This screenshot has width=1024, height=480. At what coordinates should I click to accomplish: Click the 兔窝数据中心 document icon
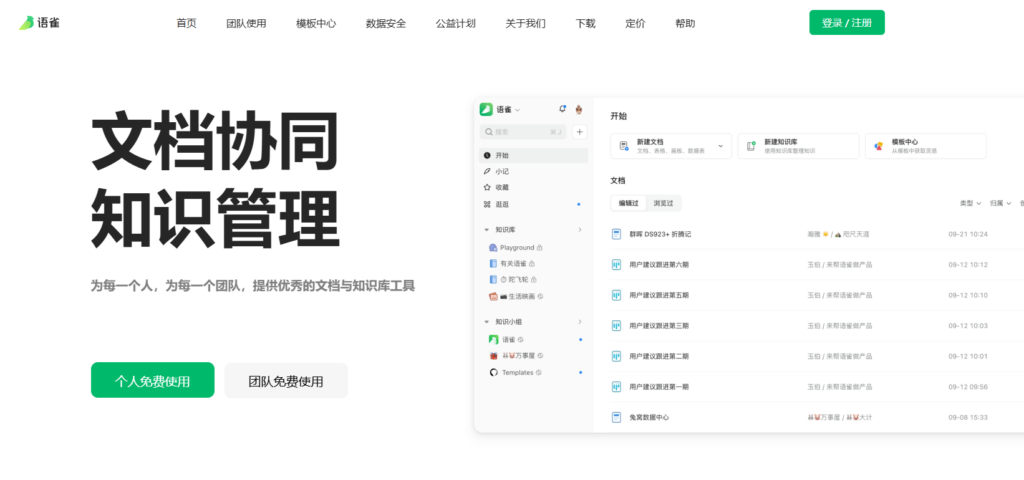[x=616, y=417]
